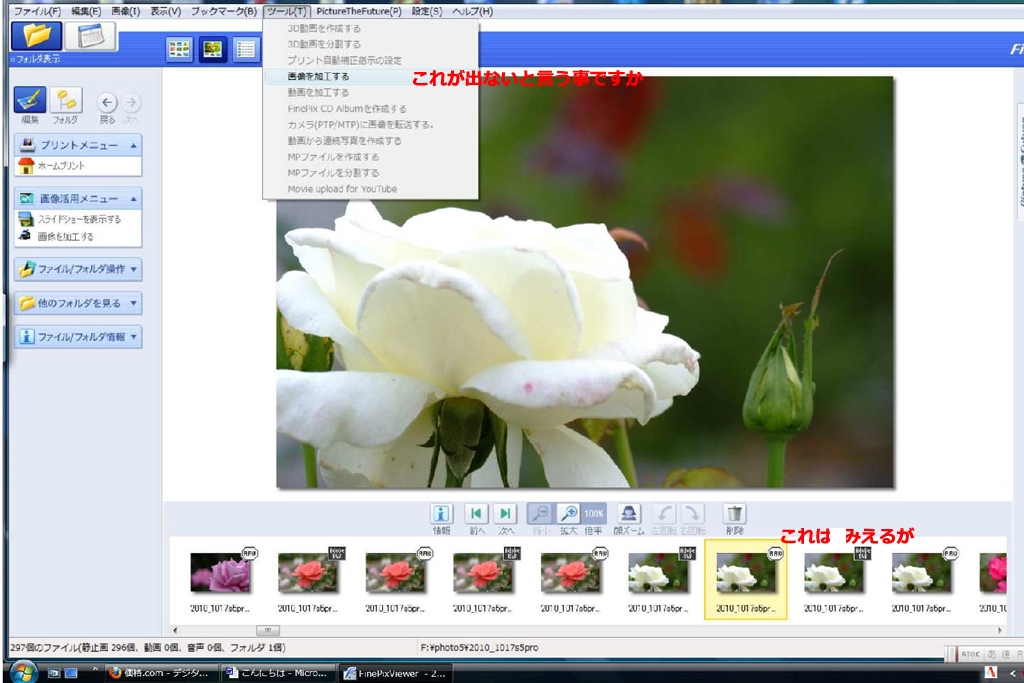
Task: Select the thumbnail grid view icon
Action: (180, 49)
